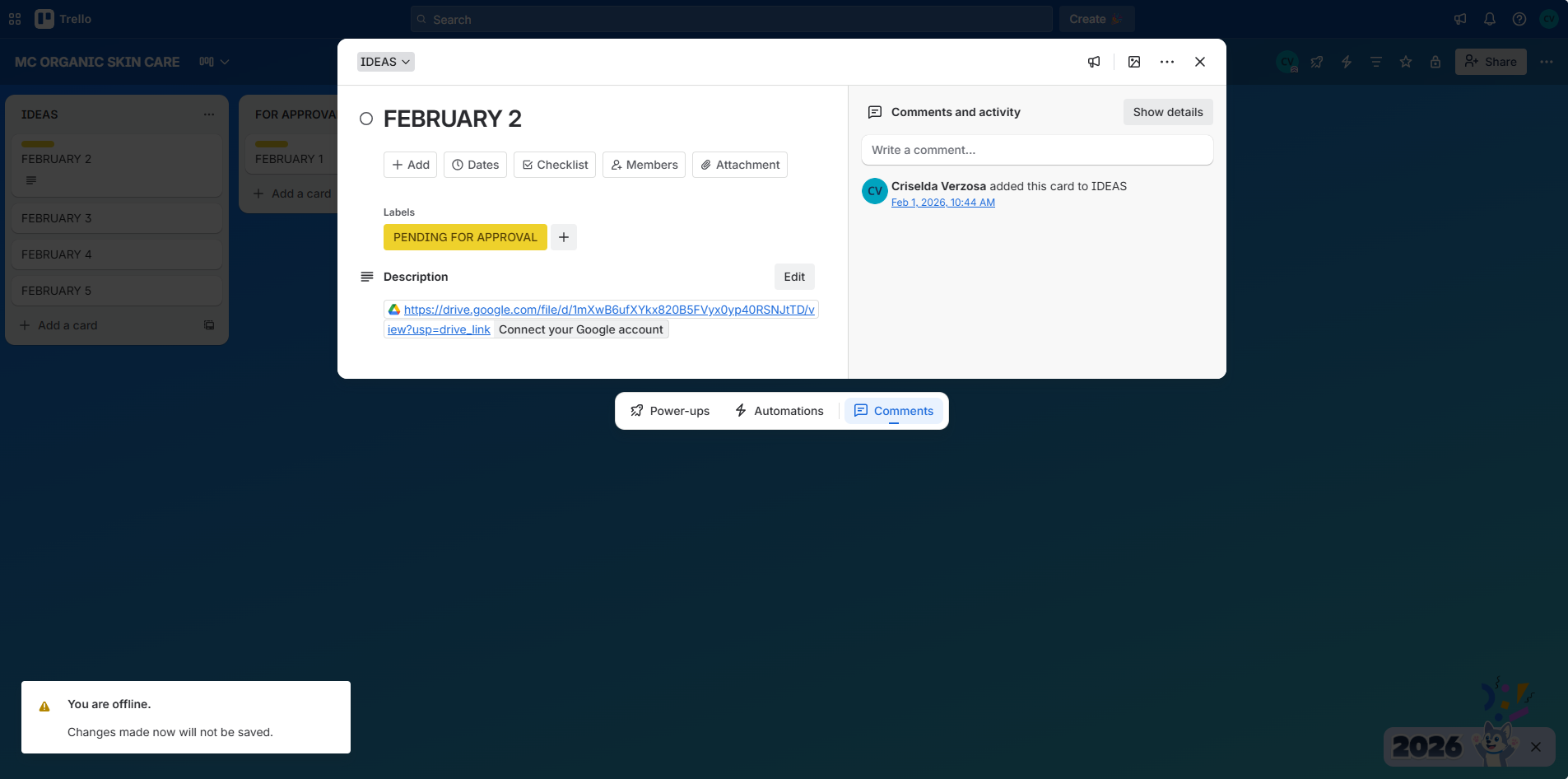
Task: Open the FEBRUARY 5 card
Action: (x=117, y=291)
